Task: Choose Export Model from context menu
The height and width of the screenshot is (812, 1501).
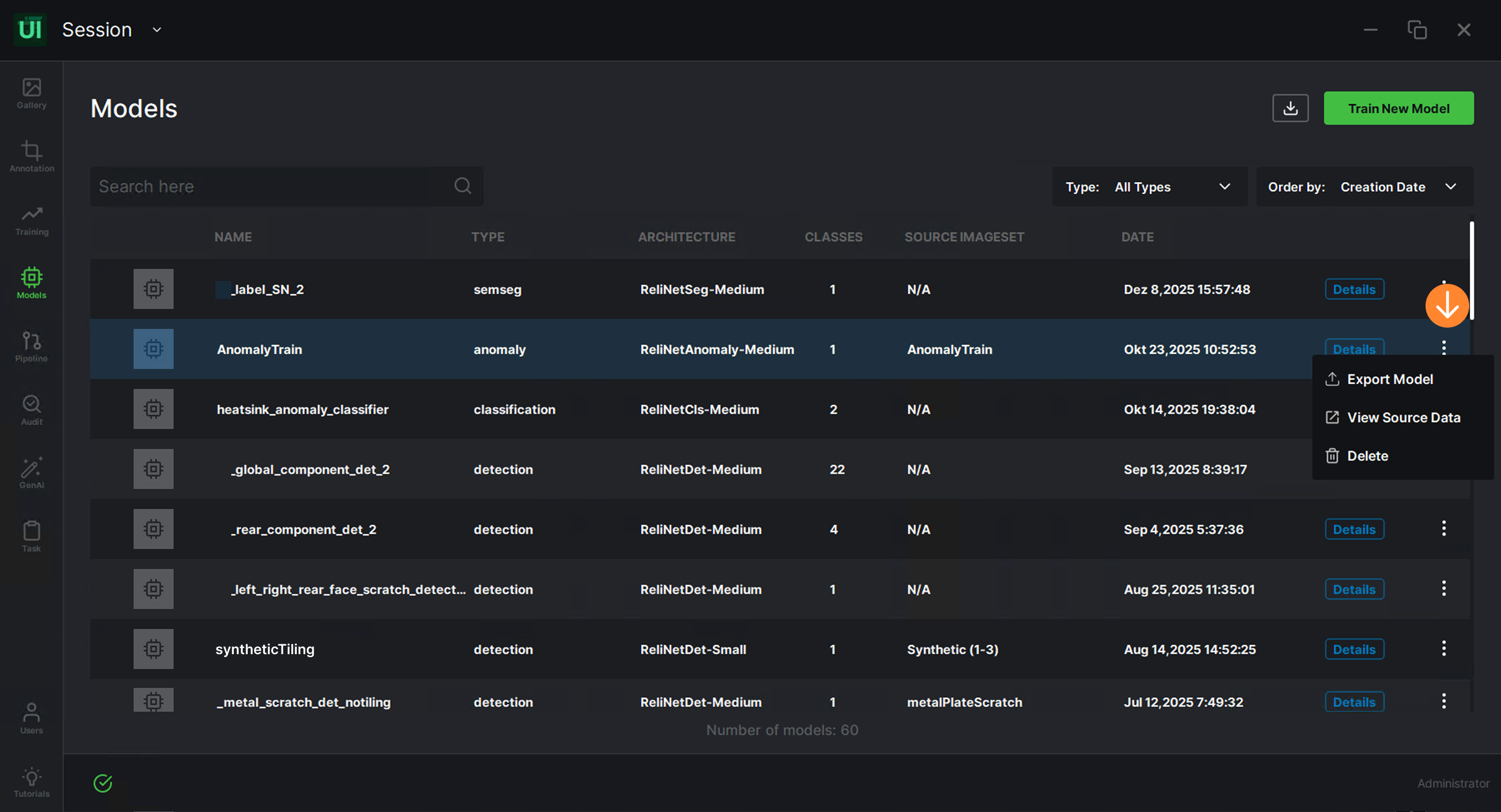Action: click(1389, 379)
